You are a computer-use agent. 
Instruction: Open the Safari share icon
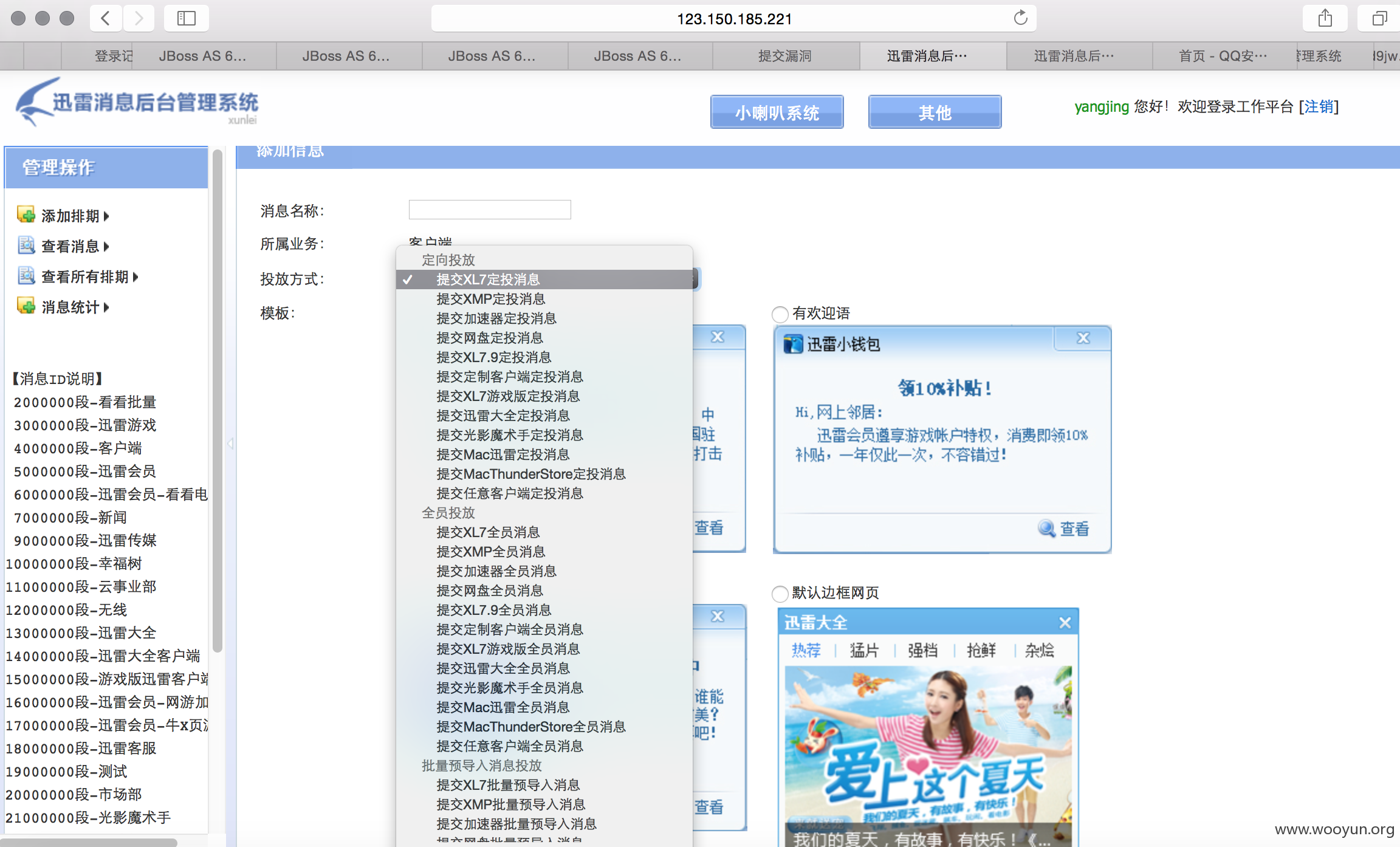pos(1325,18)
